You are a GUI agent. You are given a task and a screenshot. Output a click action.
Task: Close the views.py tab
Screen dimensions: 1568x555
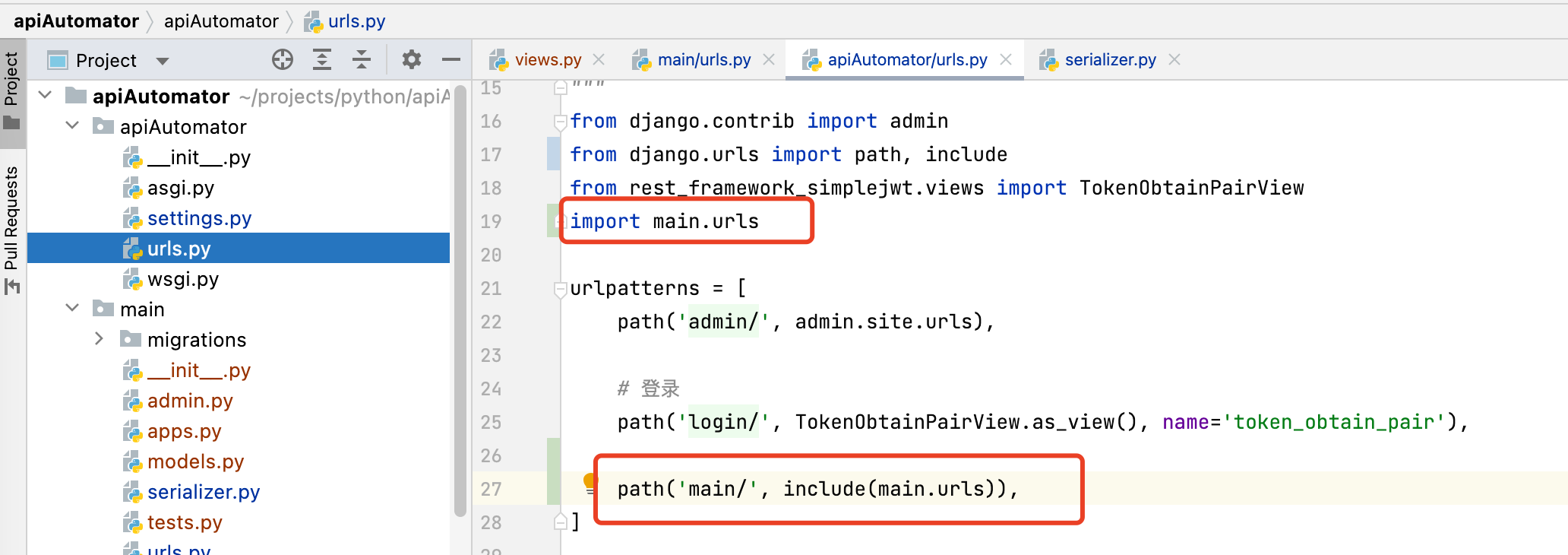(599, 59)
